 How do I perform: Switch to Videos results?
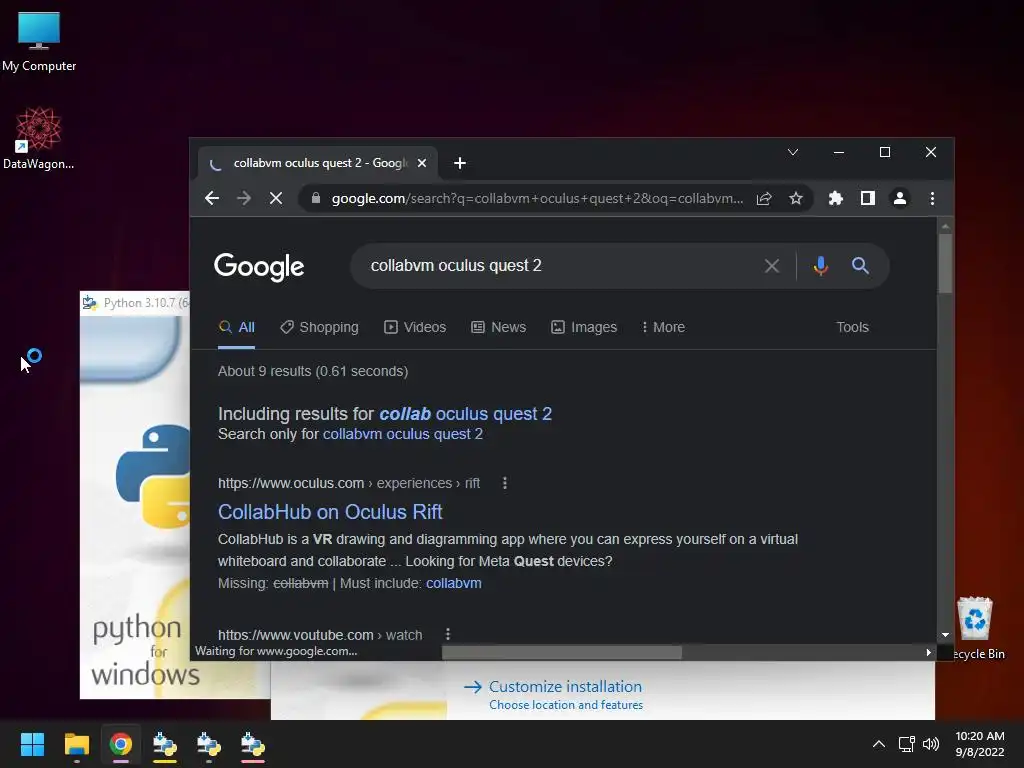[415, 327]
